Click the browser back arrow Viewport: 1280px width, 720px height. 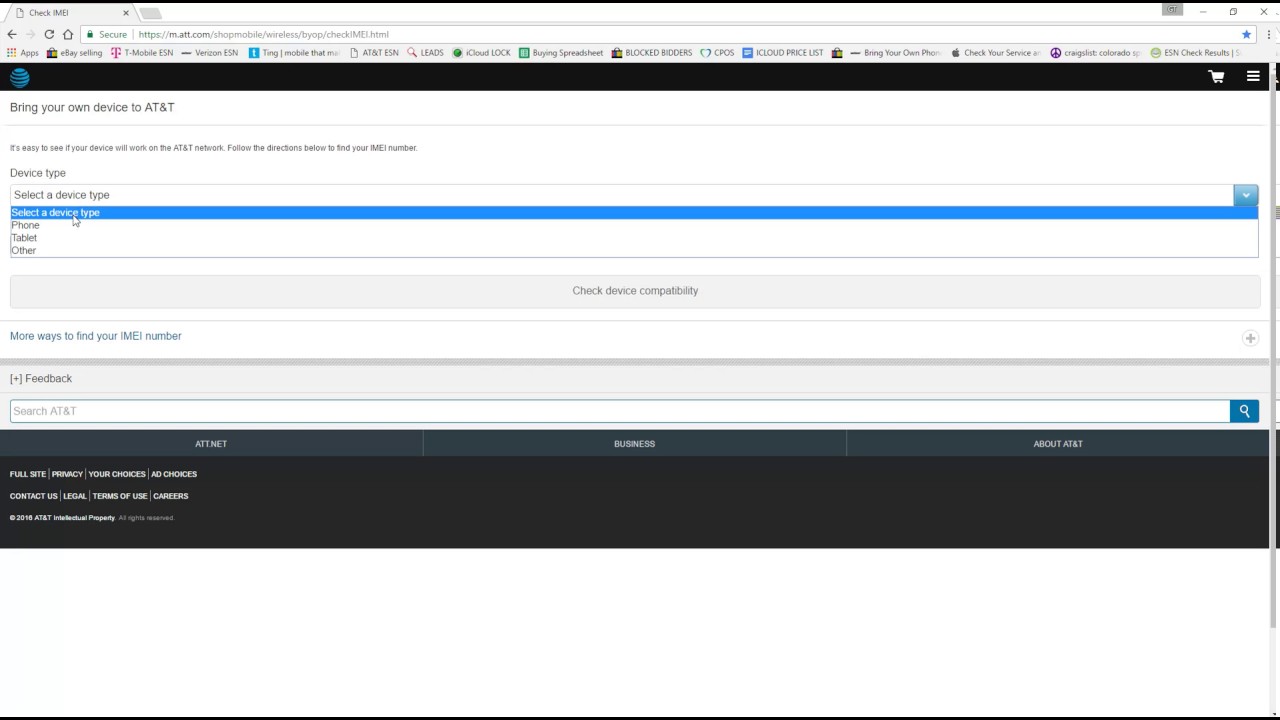[x=12, y=34]
